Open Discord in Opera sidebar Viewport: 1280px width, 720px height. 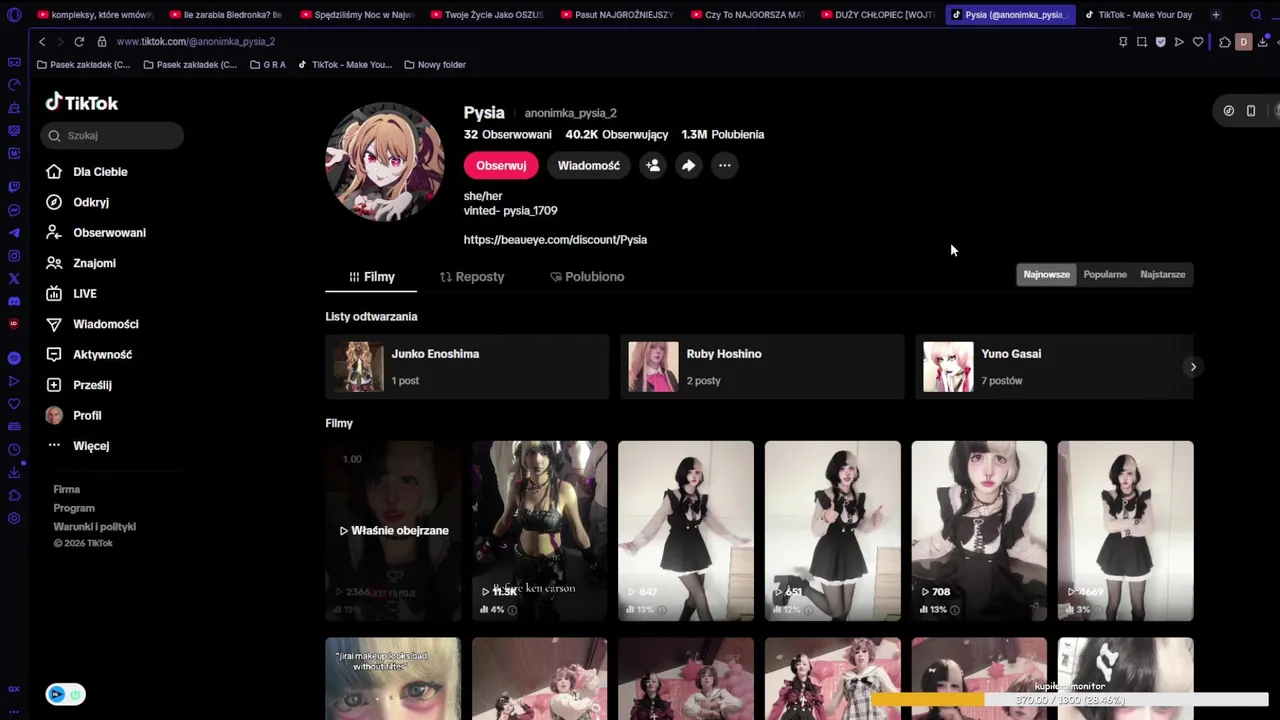tap(14, 301)
